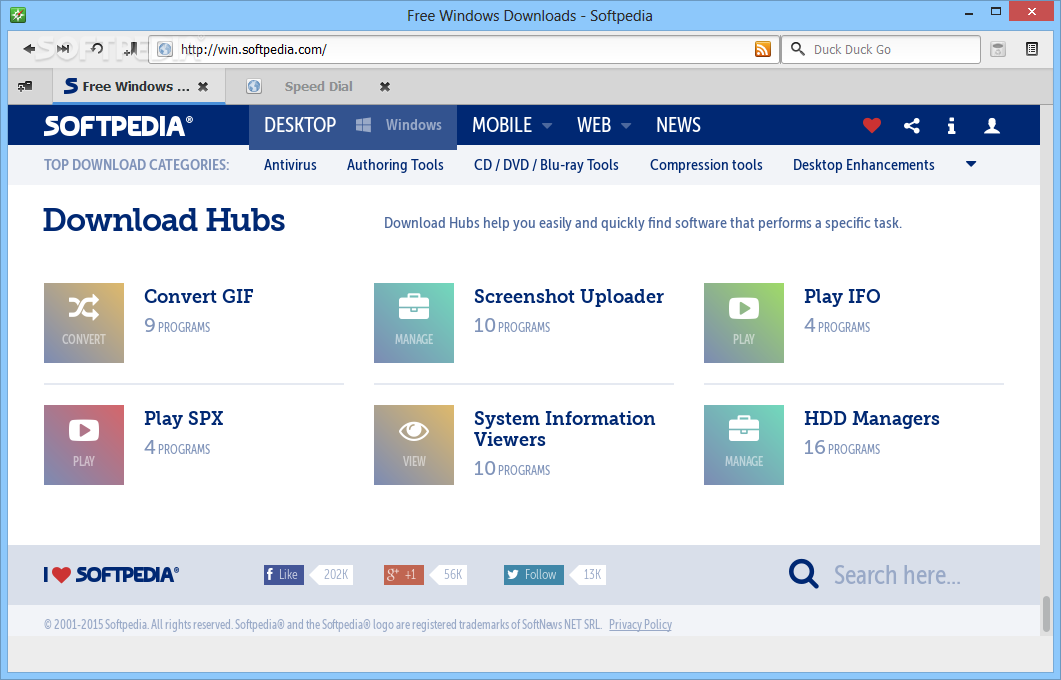
Task: Go back with the browser back arrow
Action: click(28, 49)
